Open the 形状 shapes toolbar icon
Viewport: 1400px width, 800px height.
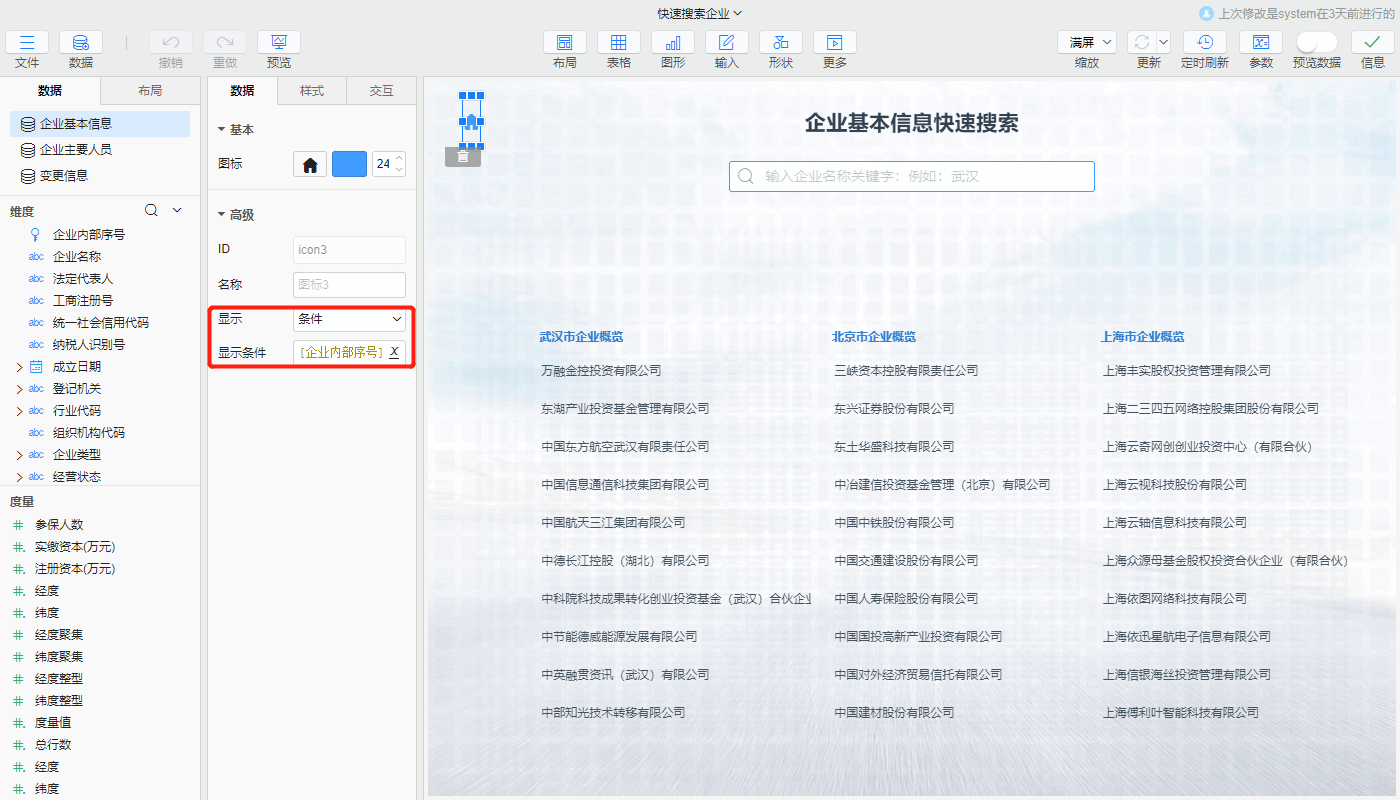point(781,42)
